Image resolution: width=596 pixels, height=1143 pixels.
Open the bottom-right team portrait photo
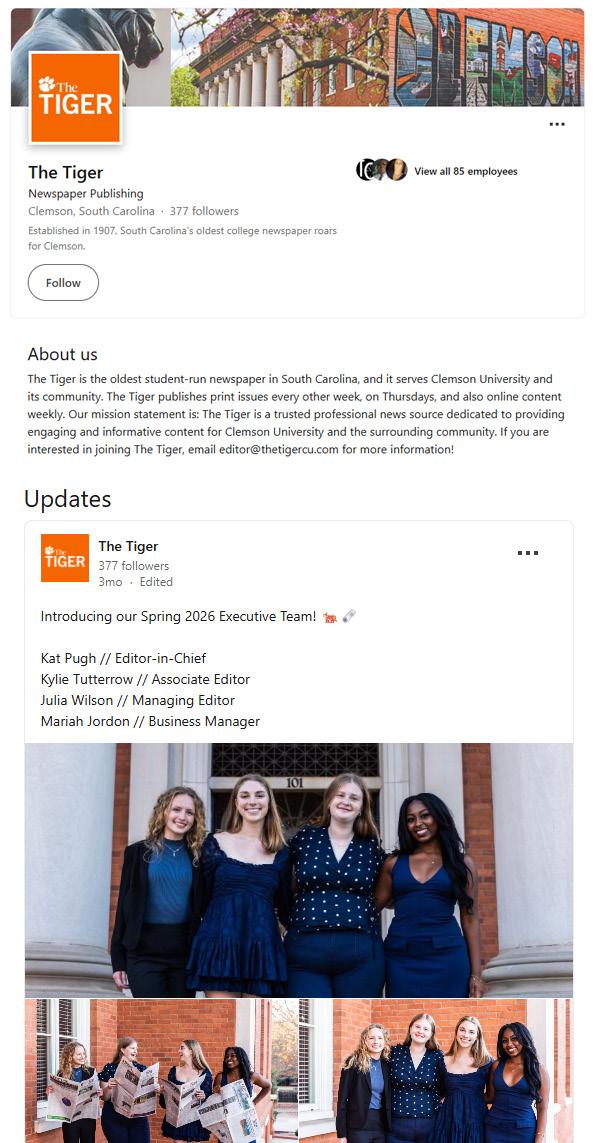[x=436, y=1071]
